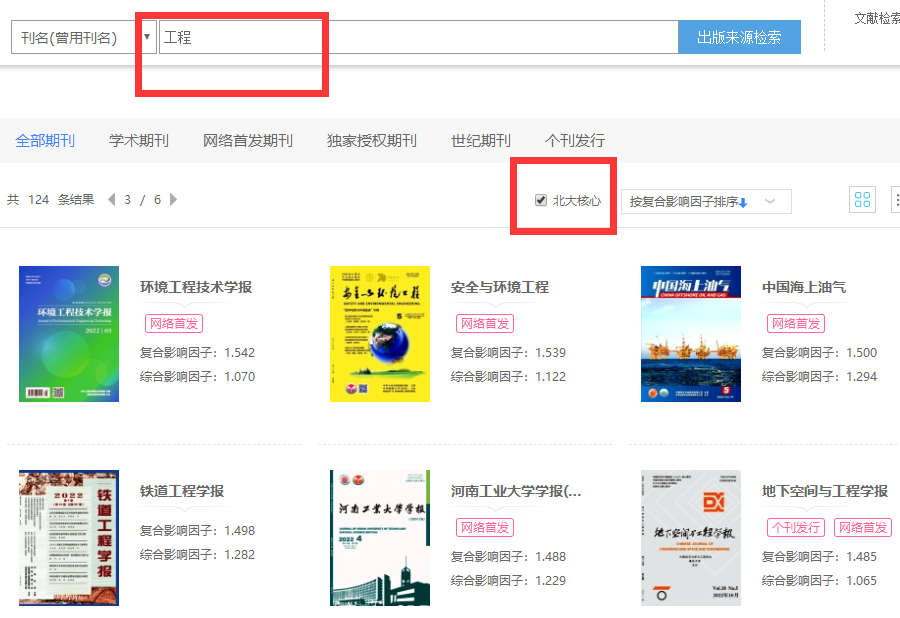This screenshot has height=618, width=900.
Task: Switch to grid view layout icon
Action: 862,200
